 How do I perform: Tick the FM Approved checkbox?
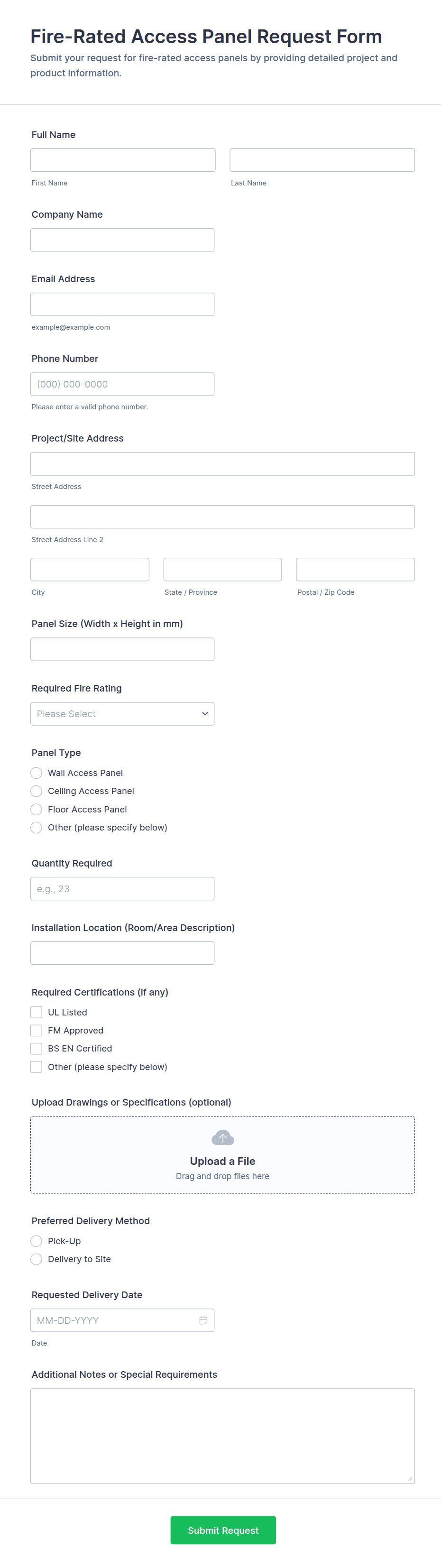[37, 1030]
